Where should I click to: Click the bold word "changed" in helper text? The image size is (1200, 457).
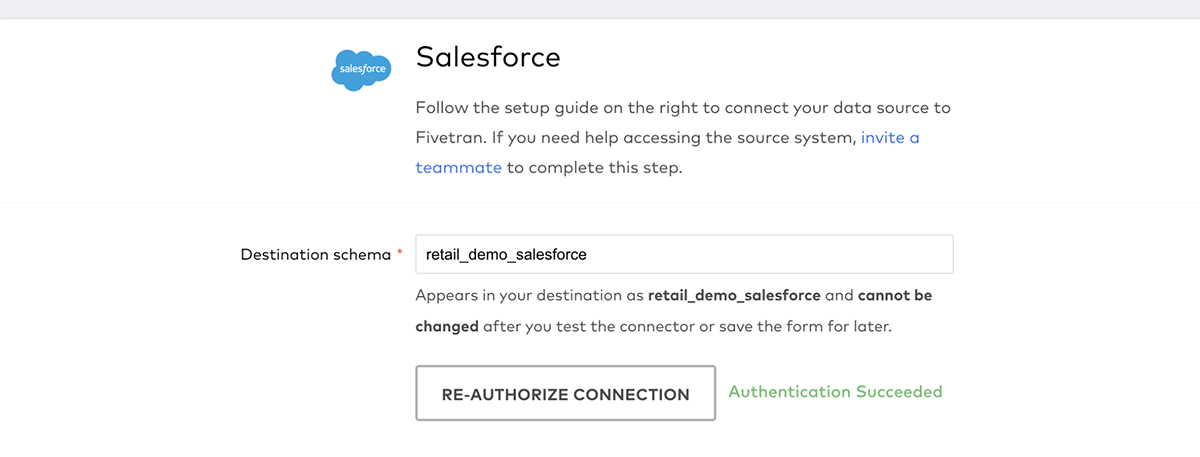point(447,326)
